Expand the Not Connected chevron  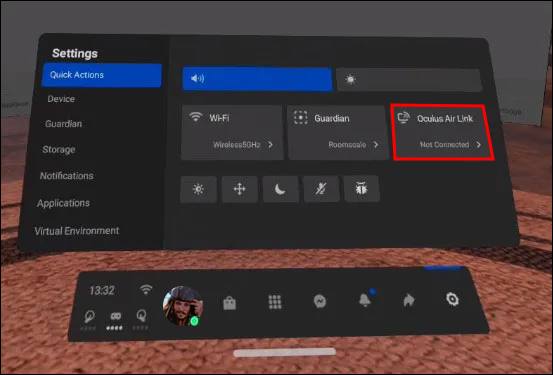479,145
